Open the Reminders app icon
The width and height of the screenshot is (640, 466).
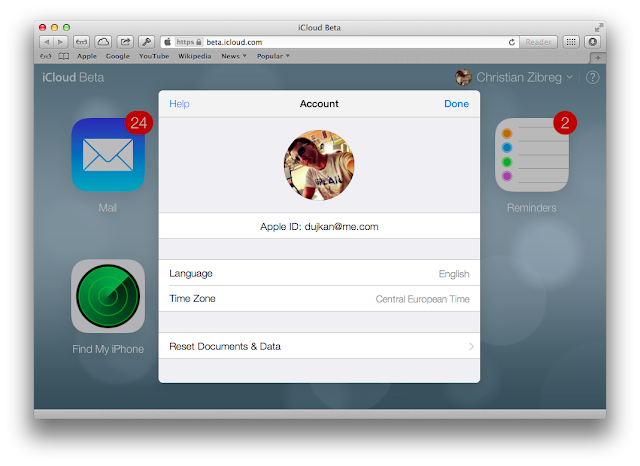click(x=531, y=155)
